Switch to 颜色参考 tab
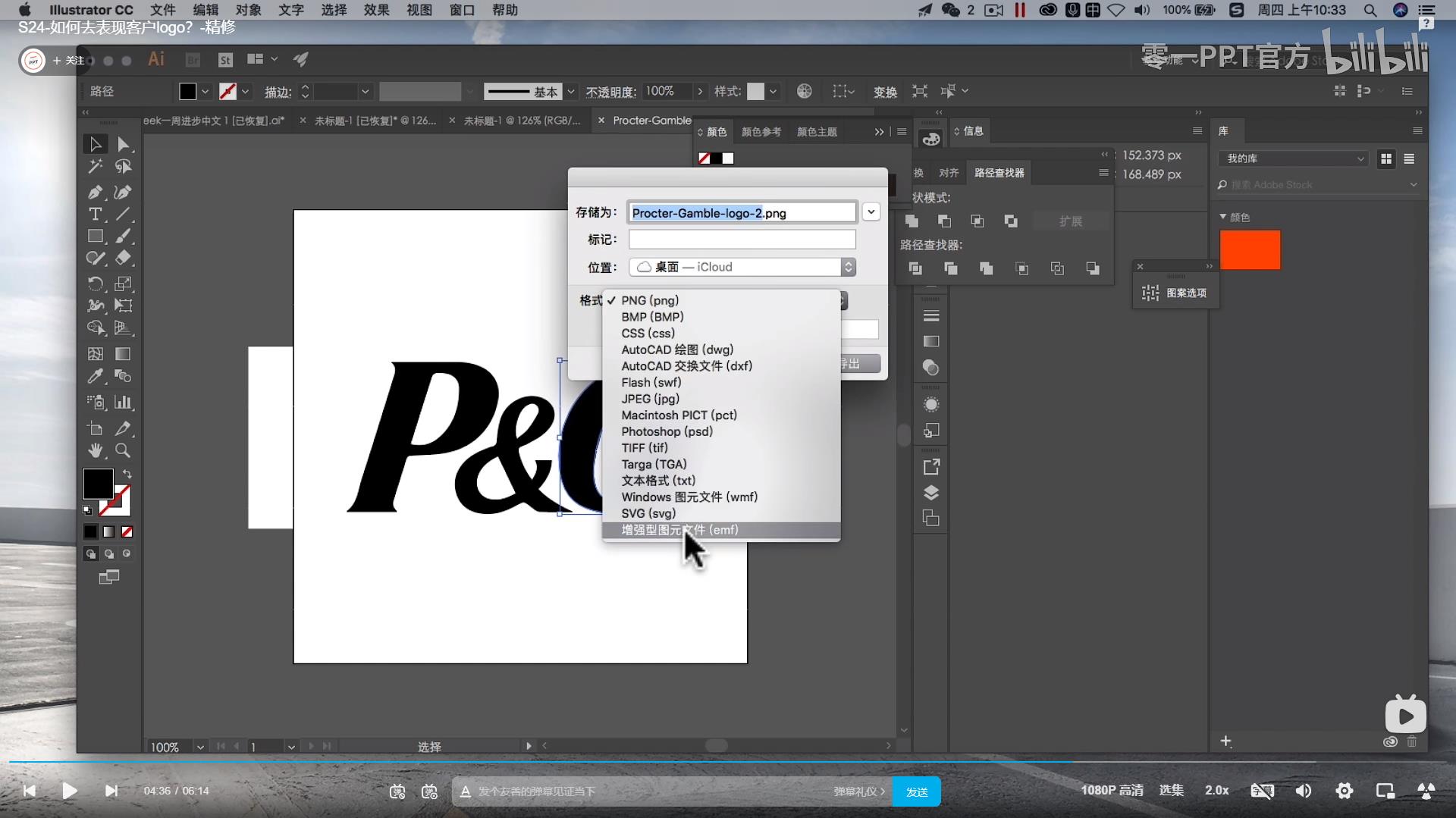This screenshot has width=1456, height=818. pyautogui.click(x=761, y=132)
